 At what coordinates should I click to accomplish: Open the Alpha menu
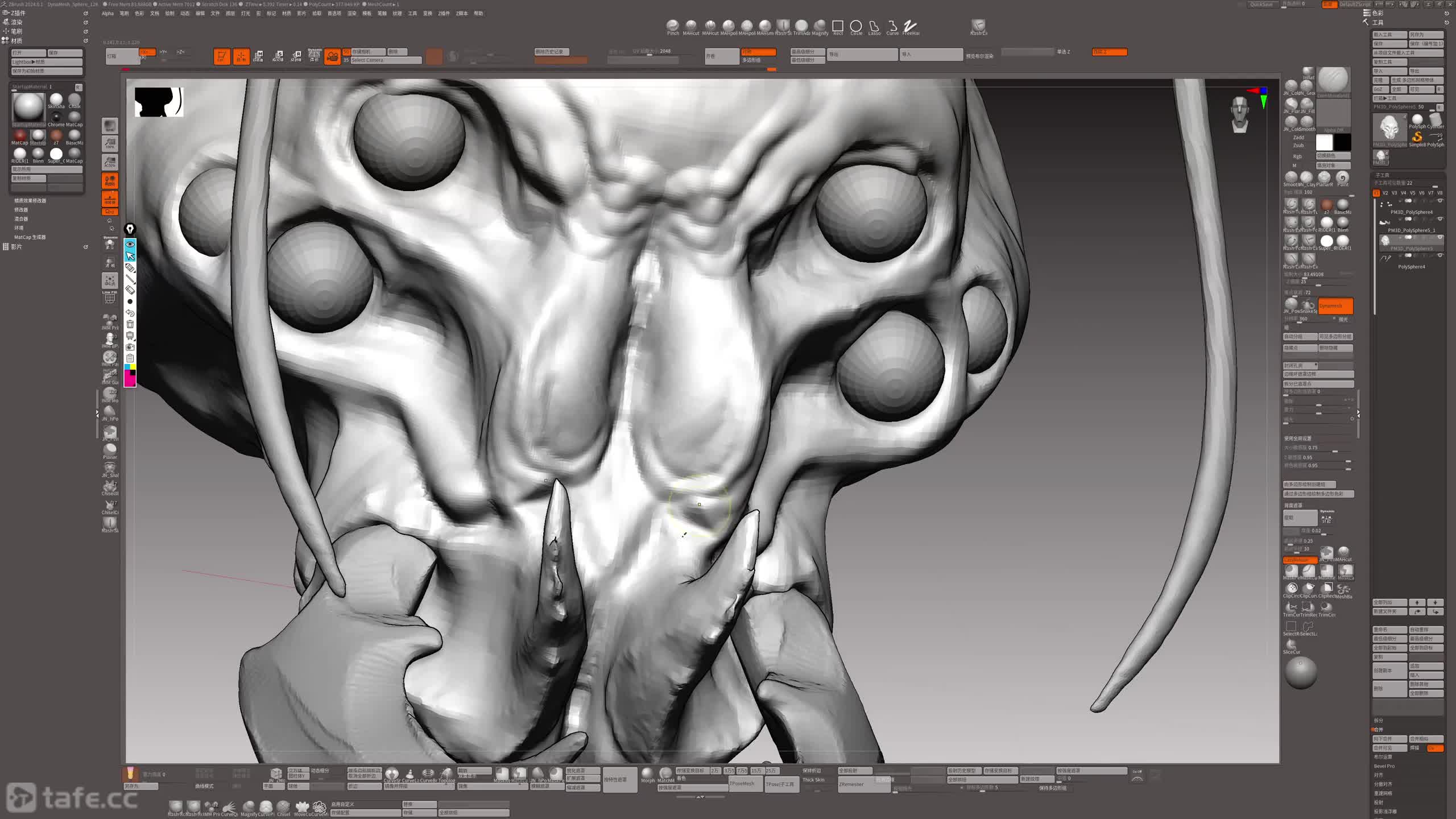point(107,14)
